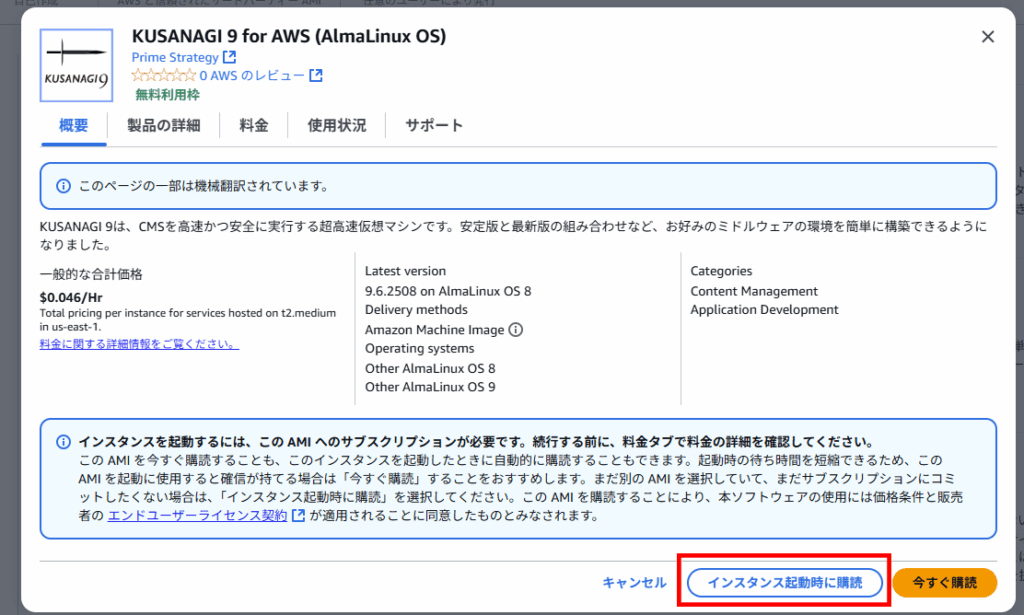Click the キャンセル button
Viewport: 1024px width, 615px height.
[634, 582]
